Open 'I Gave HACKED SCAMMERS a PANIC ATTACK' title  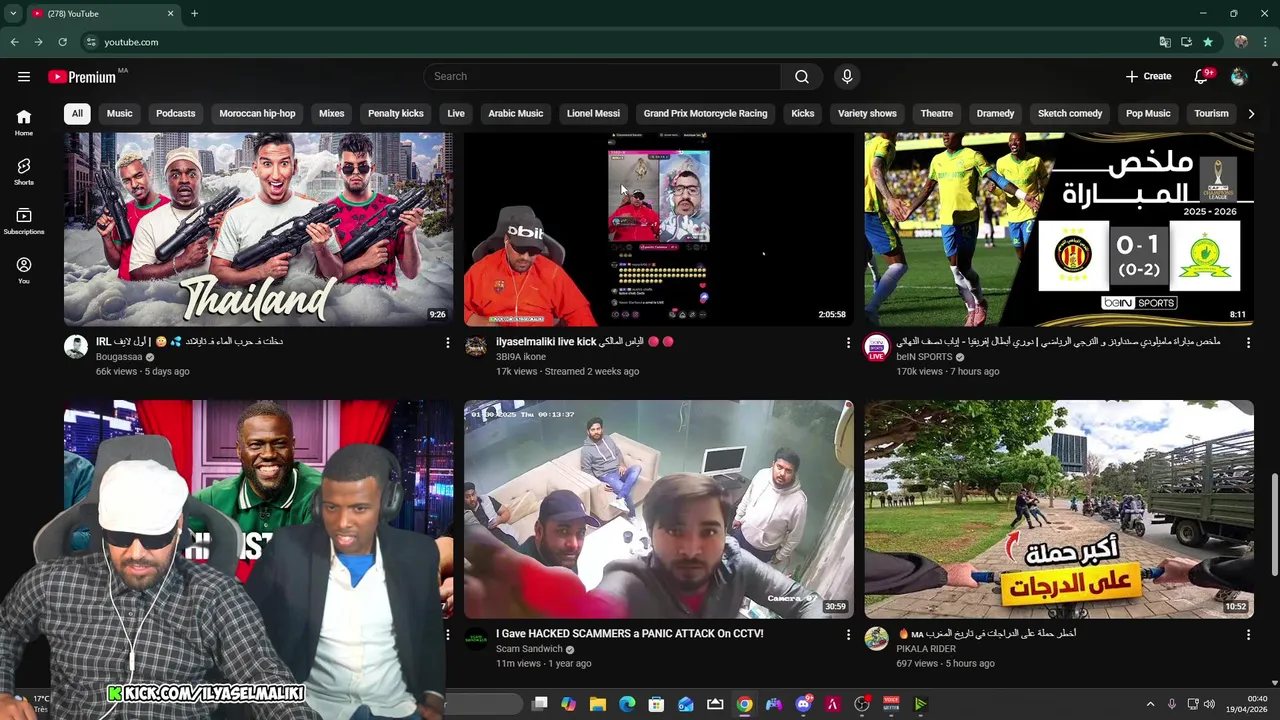pos(630,634)
